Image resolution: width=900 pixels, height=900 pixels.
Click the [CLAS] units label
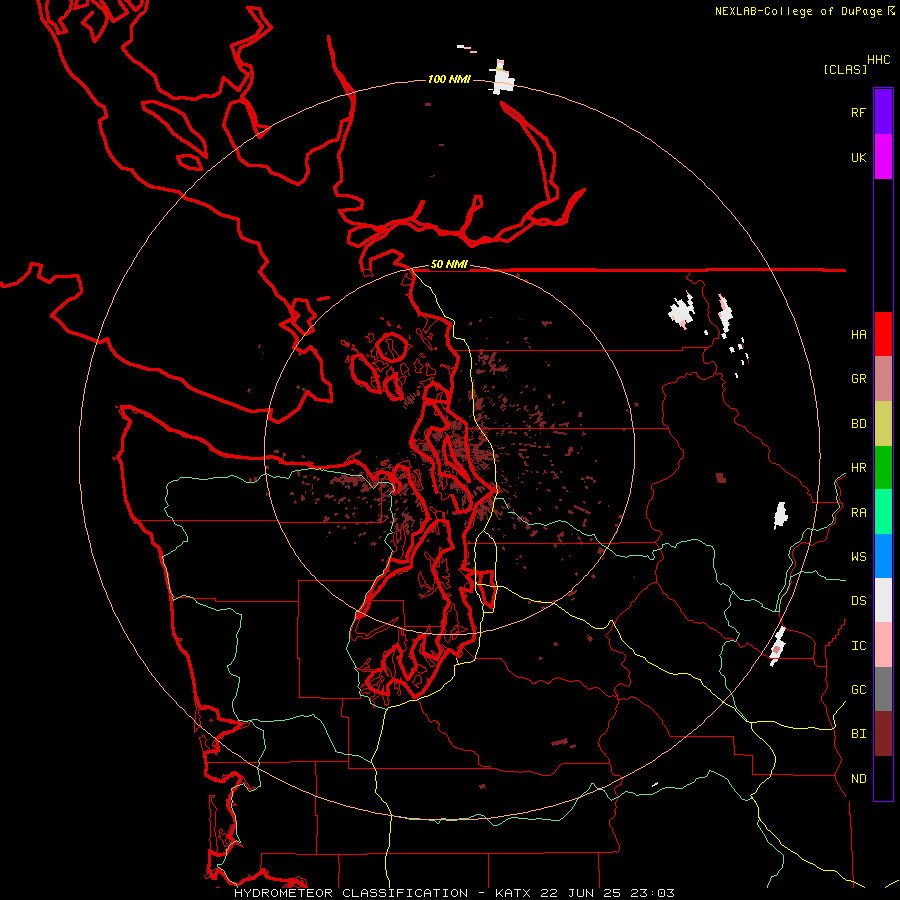click(x=845, y=69)
